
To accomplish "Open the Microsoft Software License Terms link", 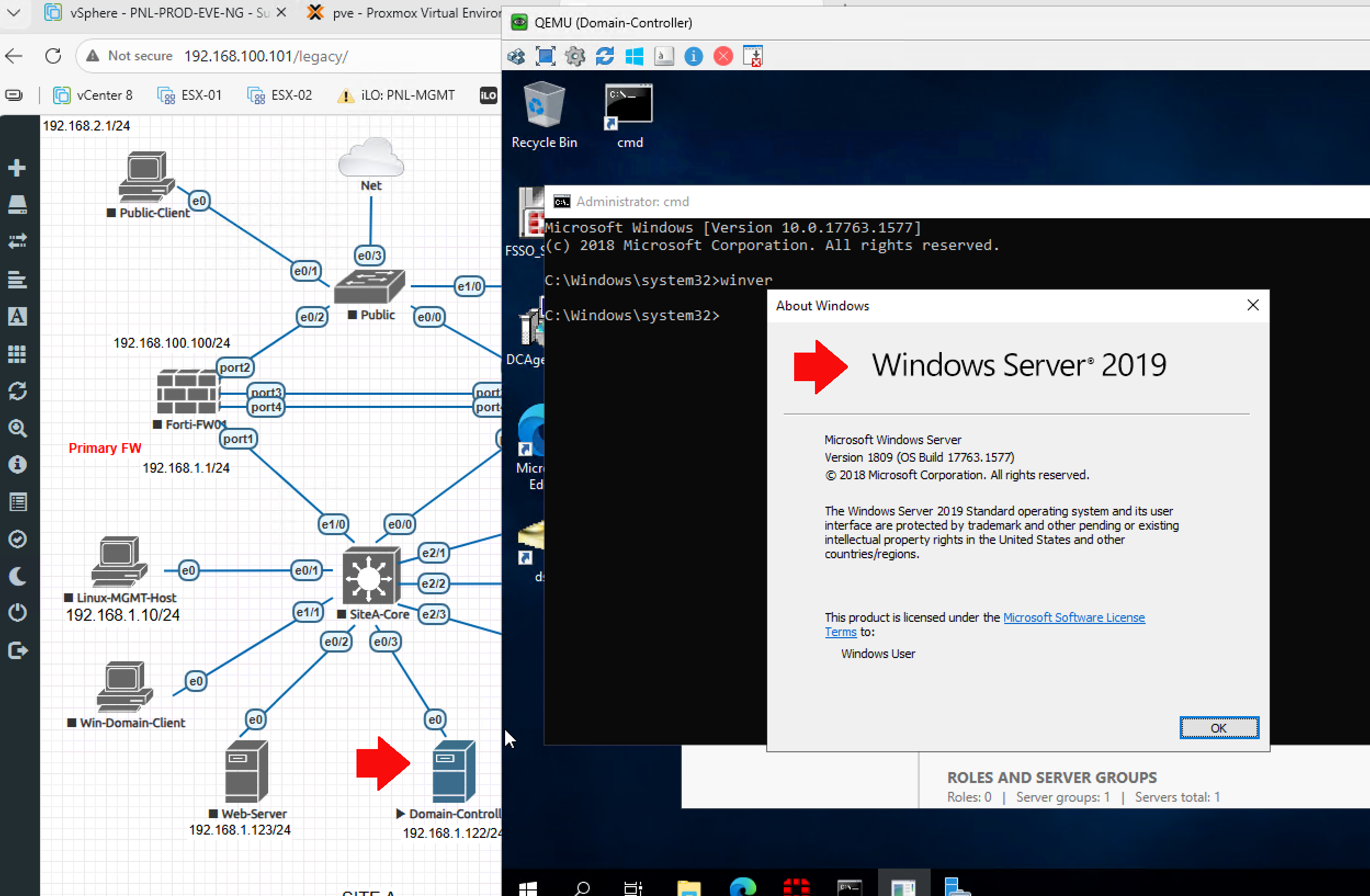I will 1073,617.
